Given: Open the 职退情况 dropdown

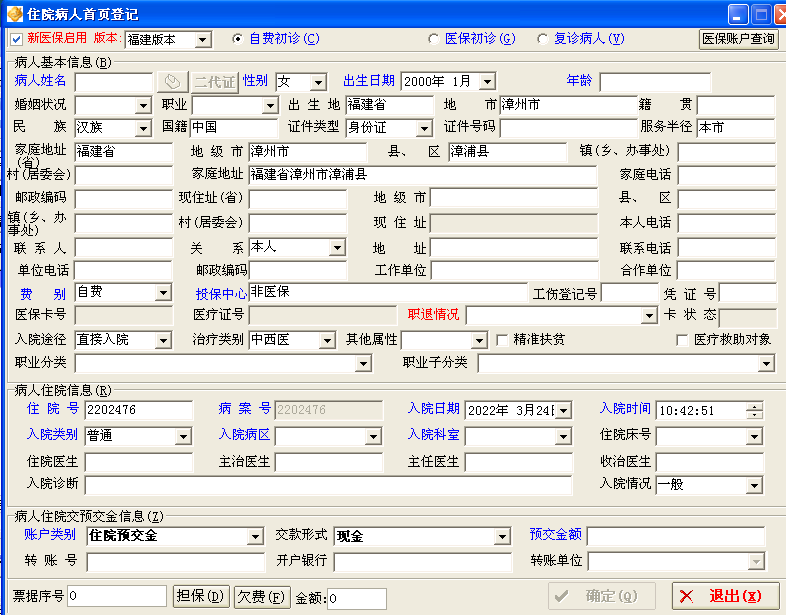Looking at the screenshot, I should click(649, 315).
